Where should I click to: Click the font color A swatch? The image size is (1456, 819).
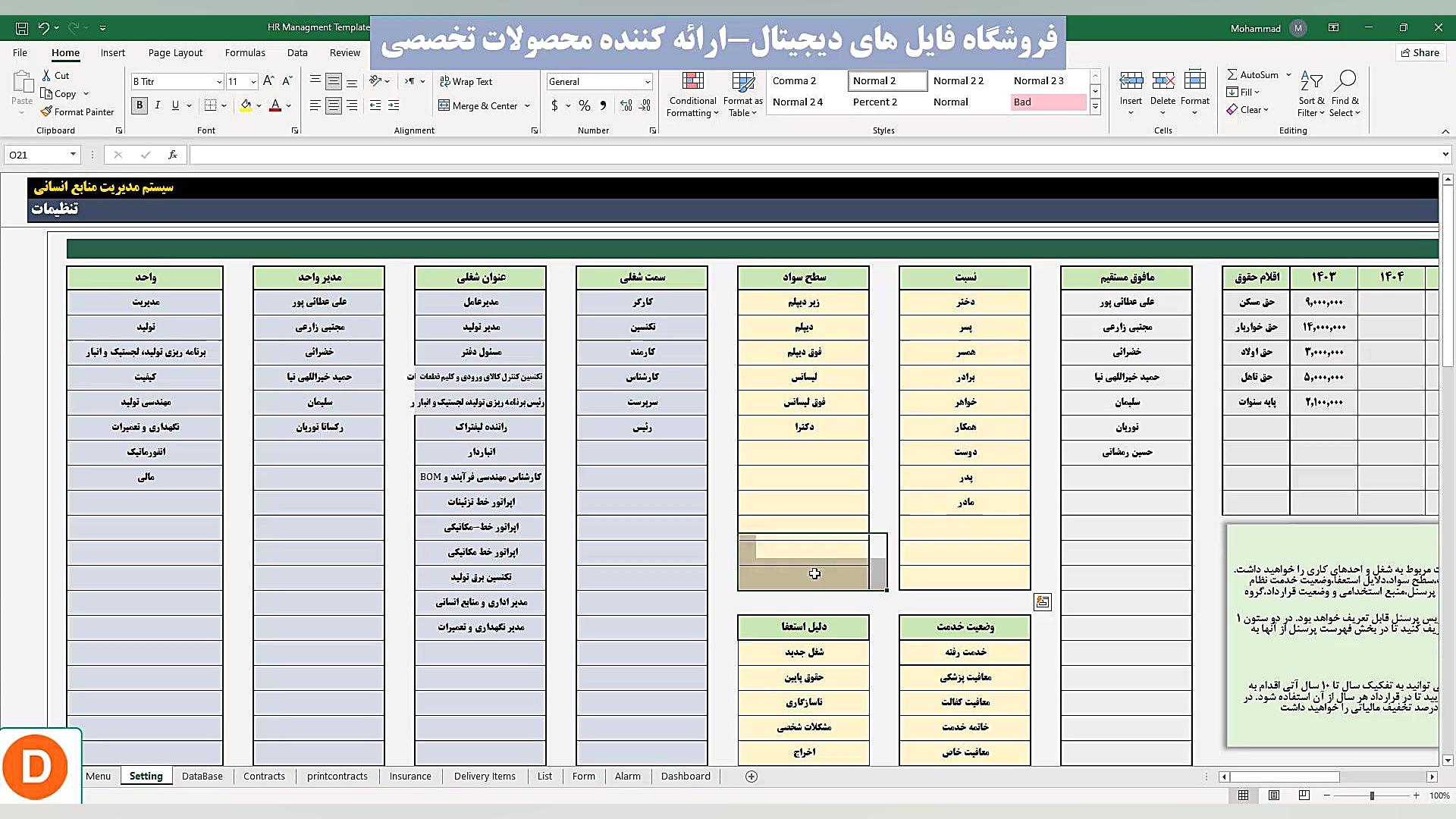tap(275, 105)
